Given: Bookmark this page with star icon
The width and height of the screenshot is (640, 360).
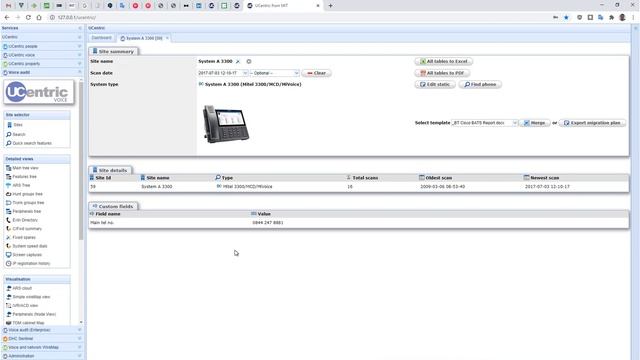Looking at the screenshot, I should tap(566, 18).
